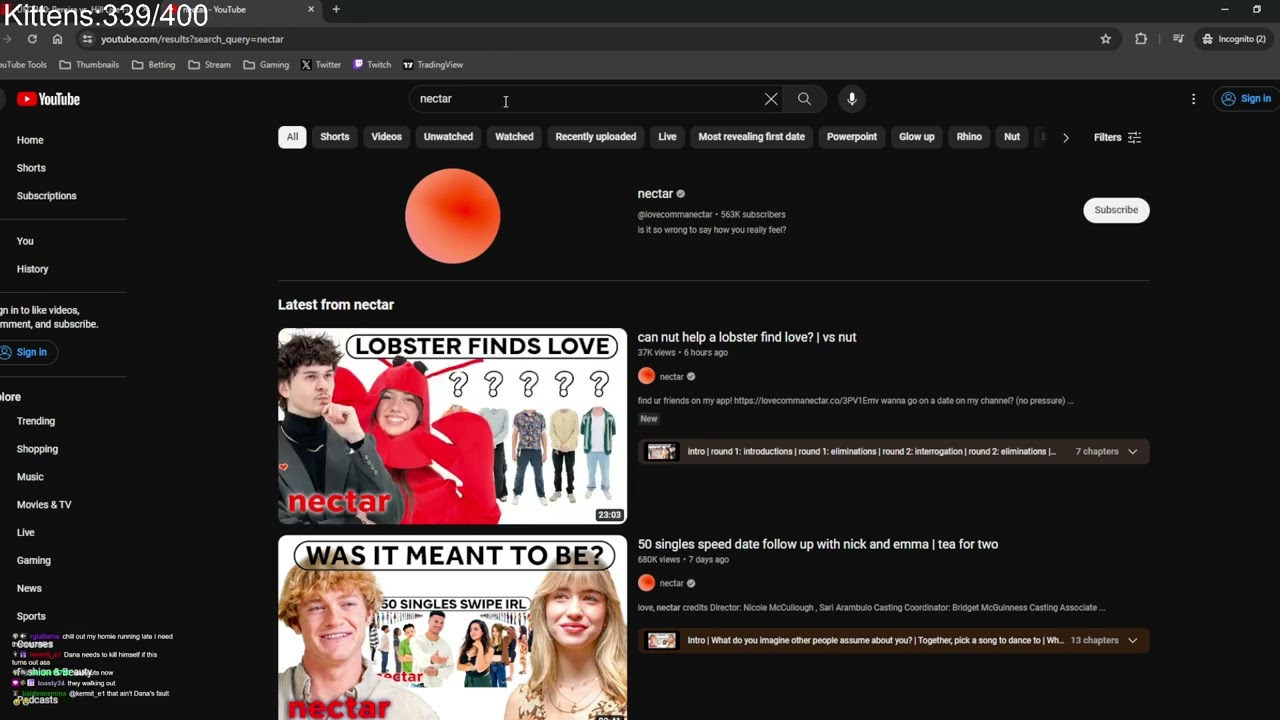Image resolution: width=1280 pixels, height=720 pixels.
Task: Open History in sidebar
Action: click(32, 269)
